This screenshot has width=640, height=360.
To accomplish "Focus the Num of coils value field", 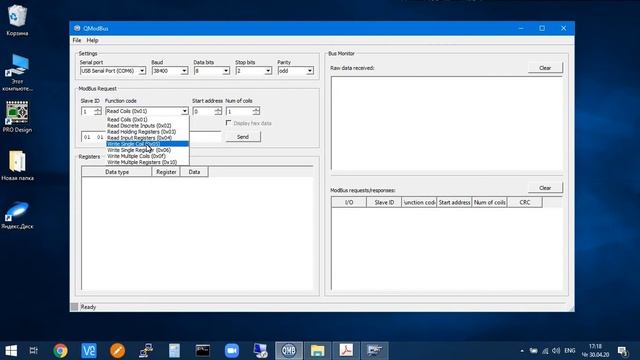I will click(x=239, y=111).
